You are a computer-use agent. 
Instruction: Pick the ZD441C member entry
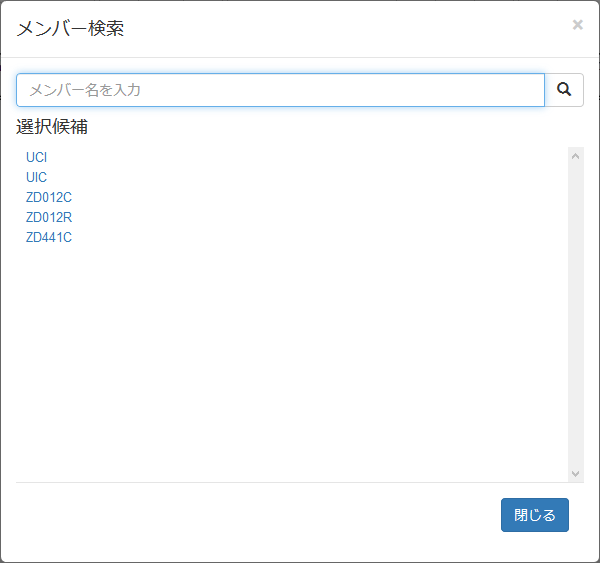(x=49, y=237)
